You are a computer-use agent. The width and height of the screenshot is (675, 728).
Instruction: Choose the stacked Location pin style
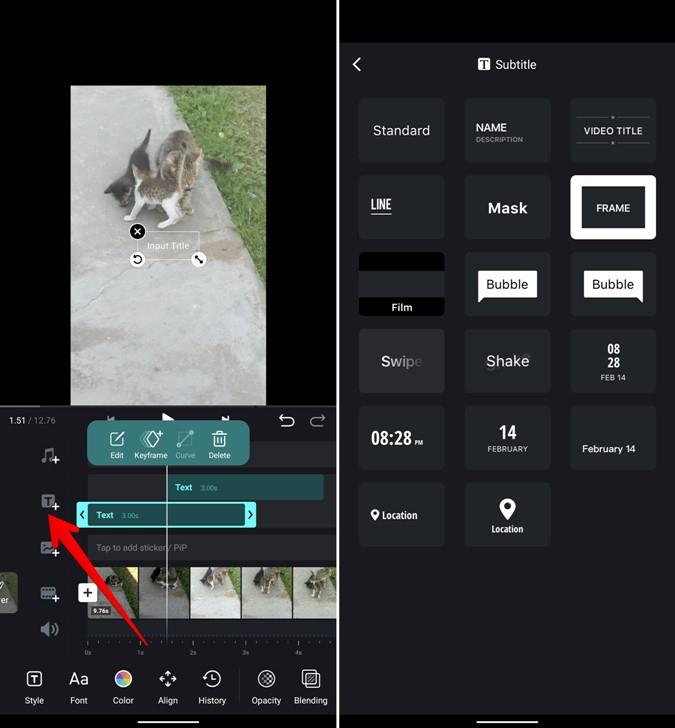click(507, 514)
